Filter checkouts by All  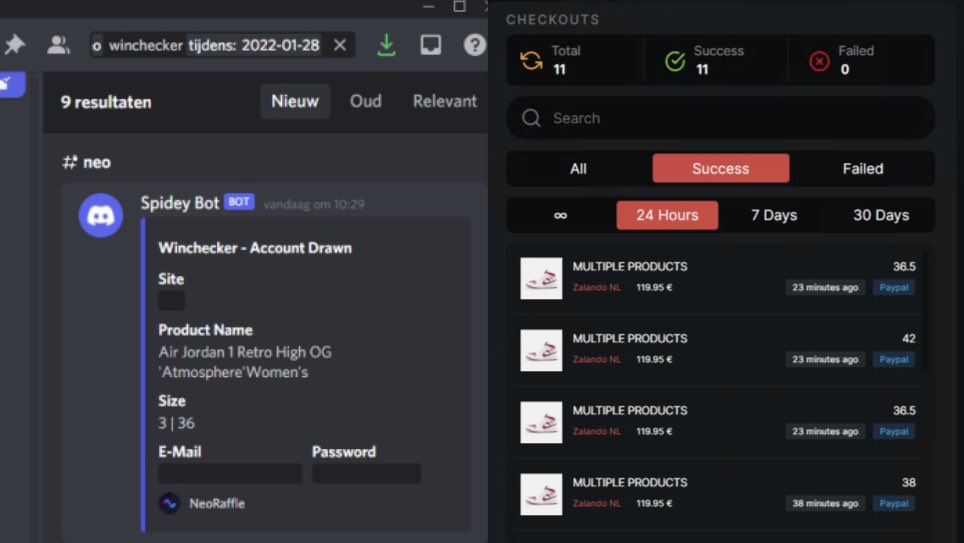pos(578,168)
